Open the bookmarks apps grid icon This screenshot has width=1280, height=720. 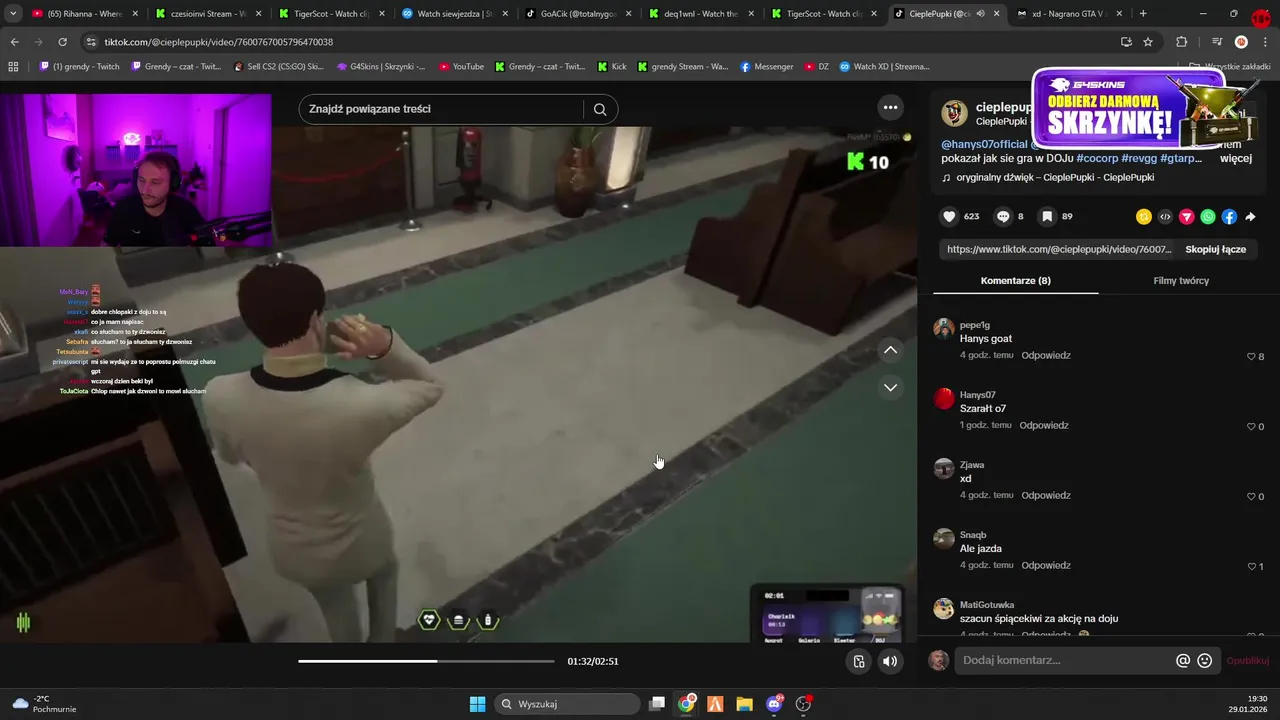[13, 67]
